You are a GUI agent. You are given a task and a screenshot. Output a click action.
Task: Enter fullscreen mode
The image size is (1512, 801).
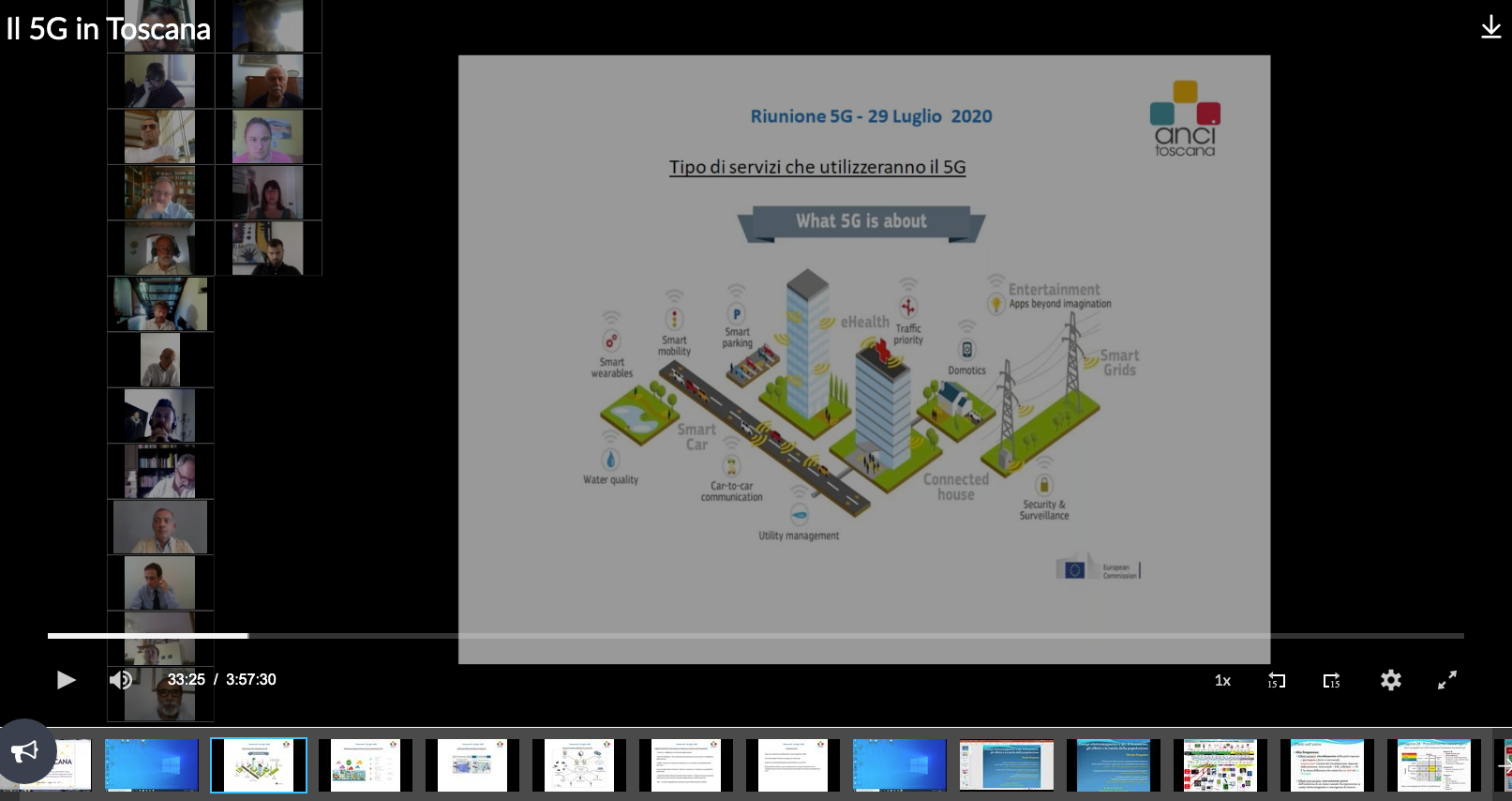coord(1447,680)
